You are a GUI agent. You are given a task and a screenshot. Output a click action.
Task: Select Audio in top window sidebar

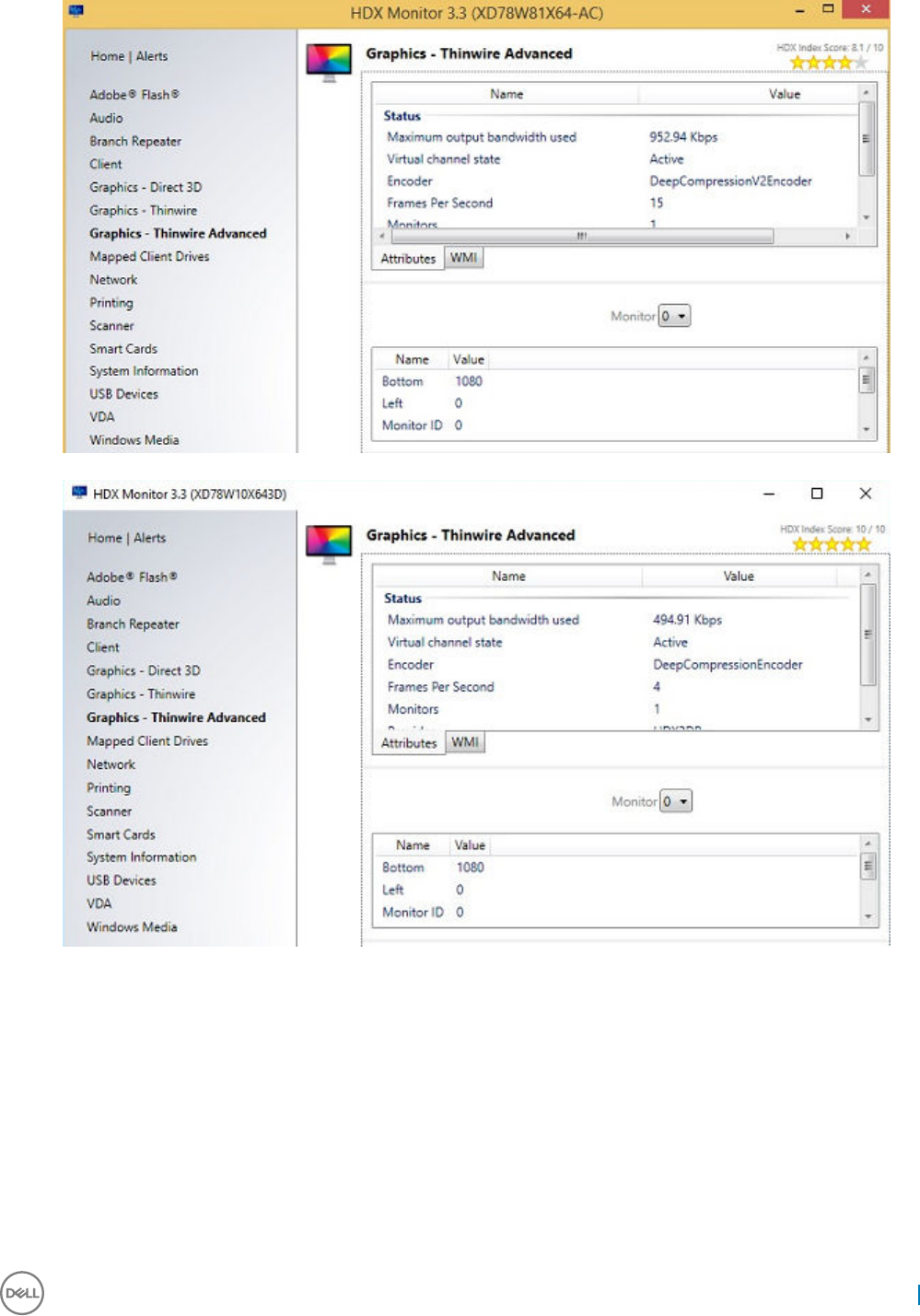[x=106, y=118]
